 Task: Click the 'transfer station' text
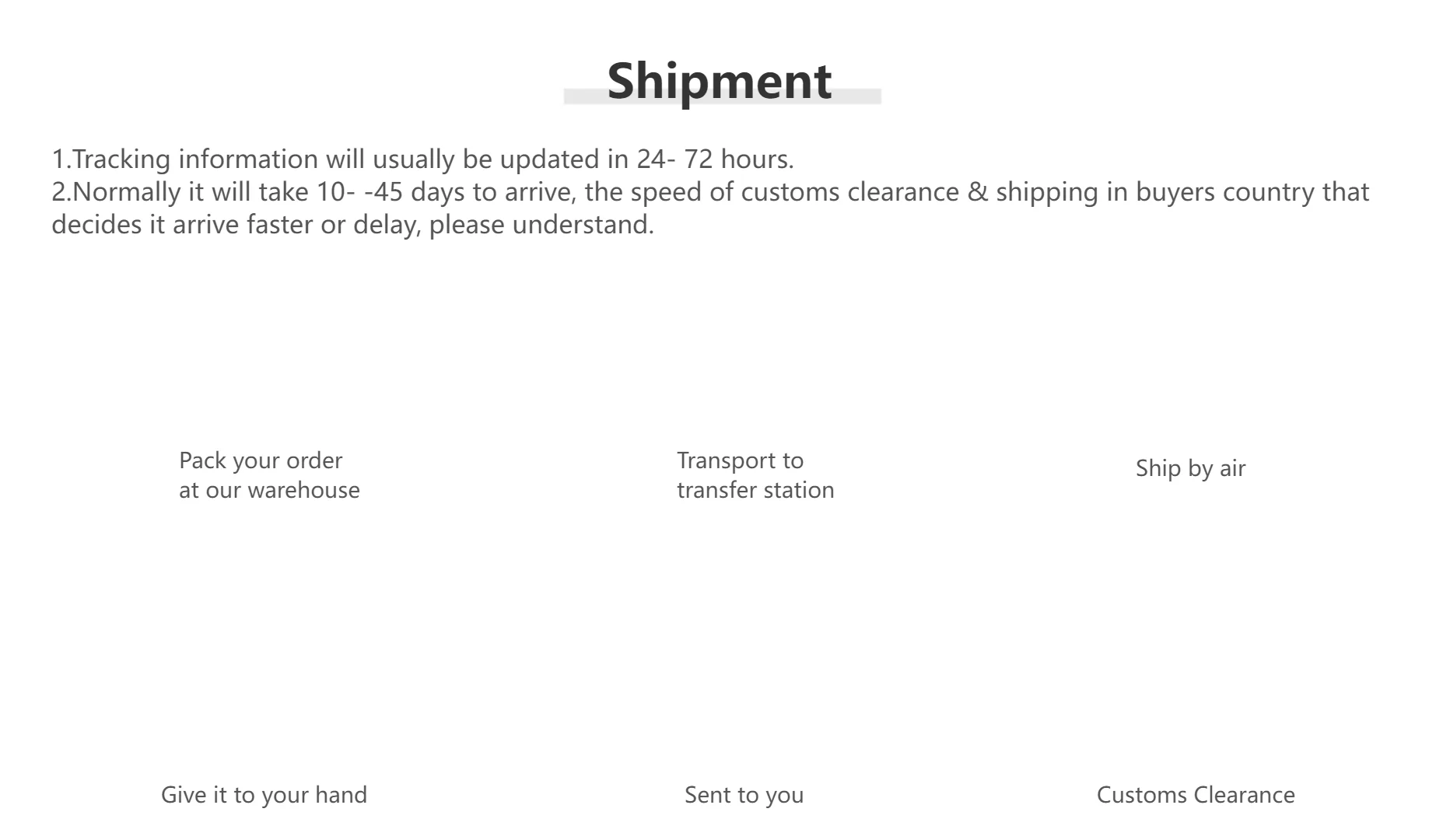[755, 490]
